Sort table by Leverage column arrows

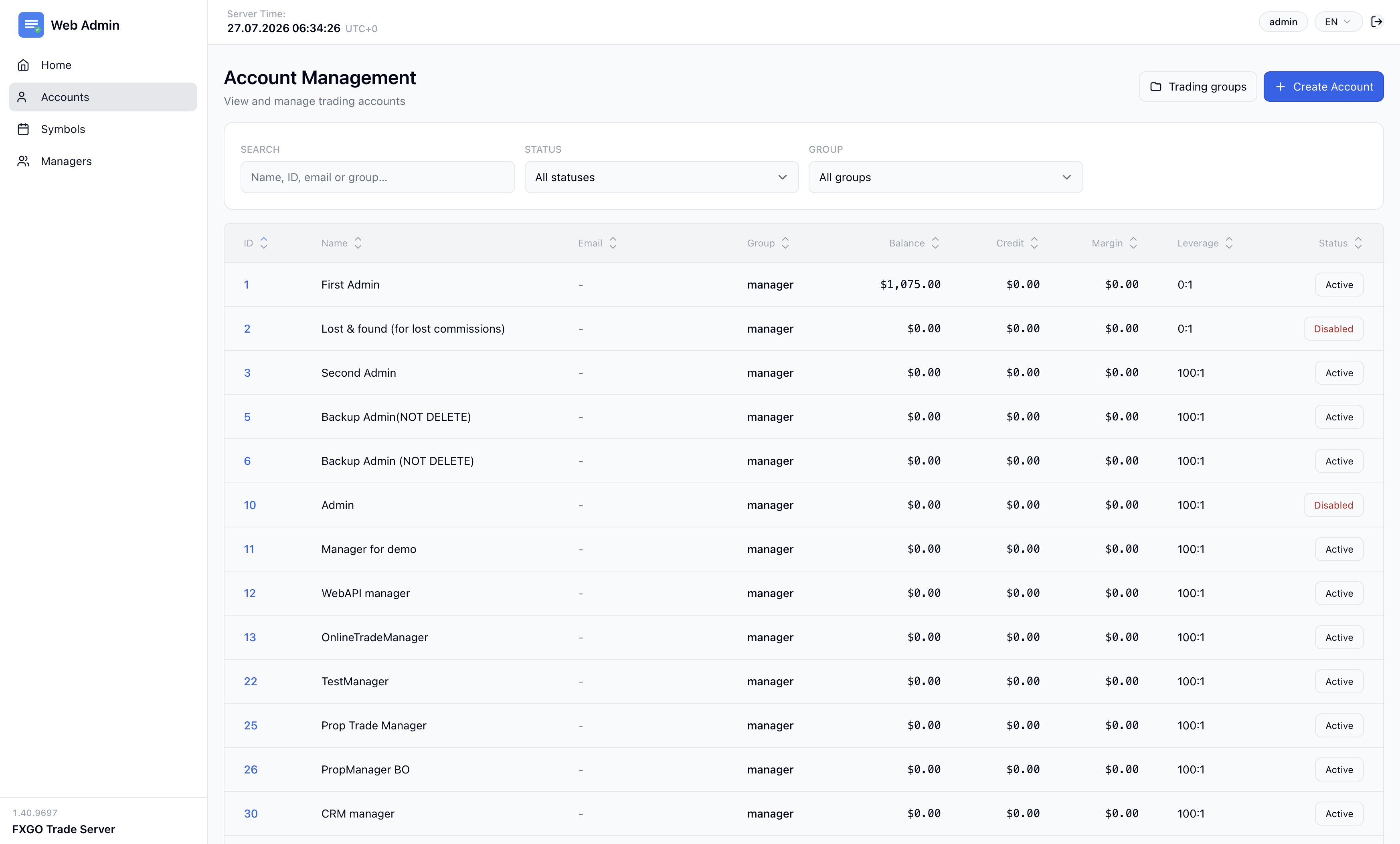coord(1229,243)
